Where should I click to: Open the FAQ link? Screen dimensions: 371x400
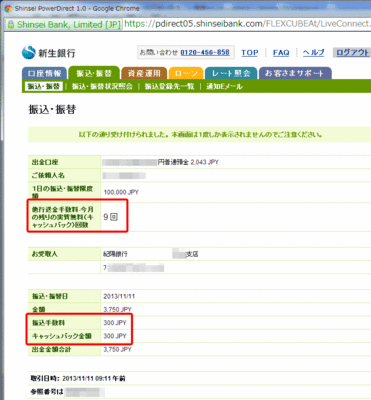pyautogui.click(x=281, y=53)
